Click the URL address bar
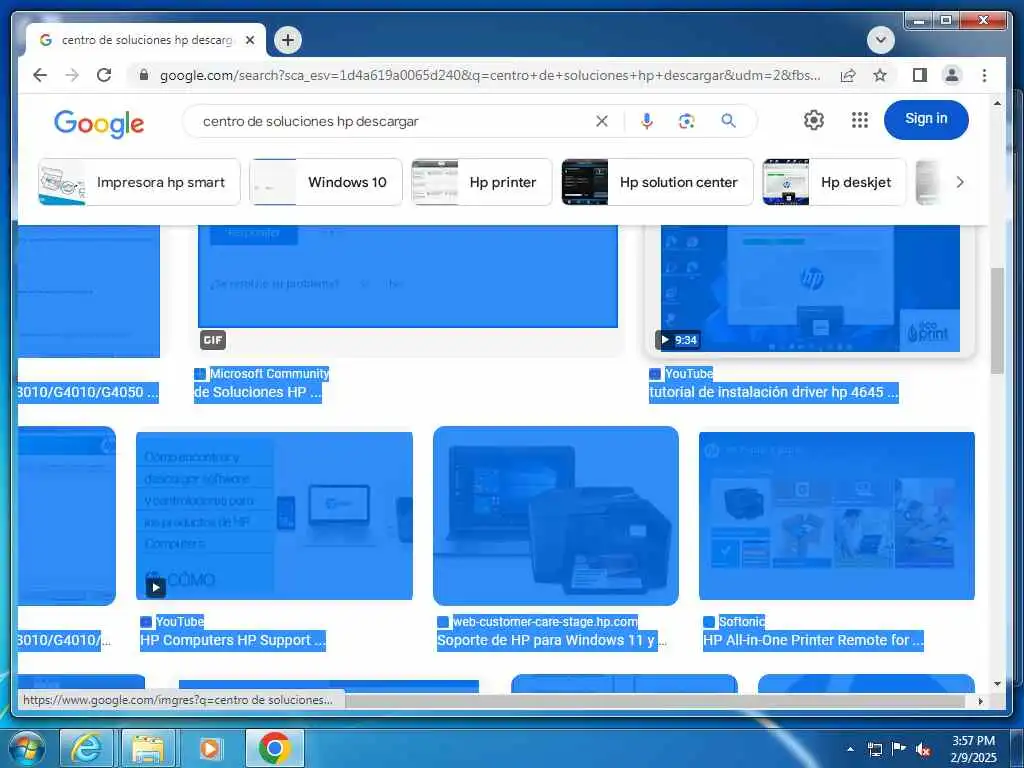Viewport: 1024px width, 768px height. click(490, 75)
